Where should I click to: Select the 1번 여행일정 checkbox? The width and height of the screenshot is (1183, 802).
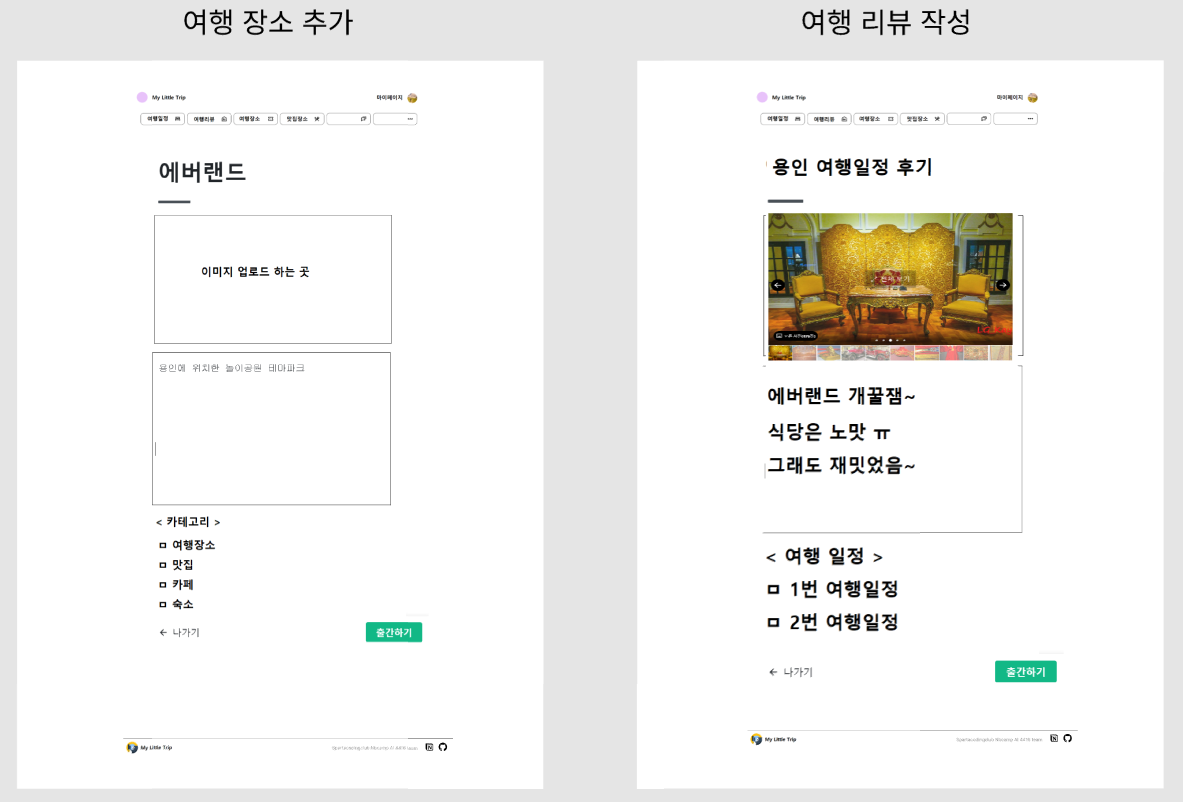point(773,589)
